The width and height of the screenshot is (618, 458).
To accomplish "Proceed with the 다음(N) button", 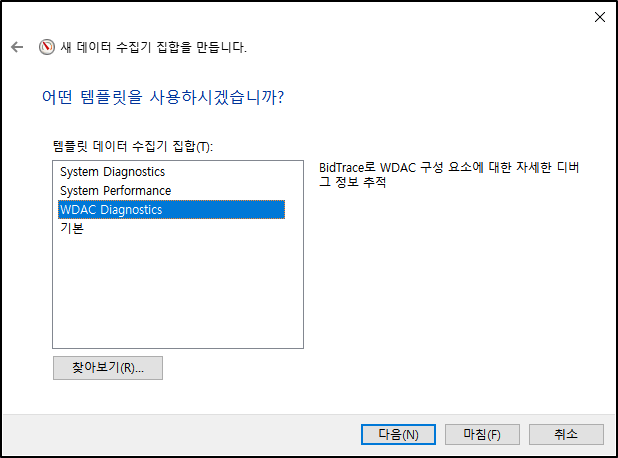I will click(x=398, y=434).
